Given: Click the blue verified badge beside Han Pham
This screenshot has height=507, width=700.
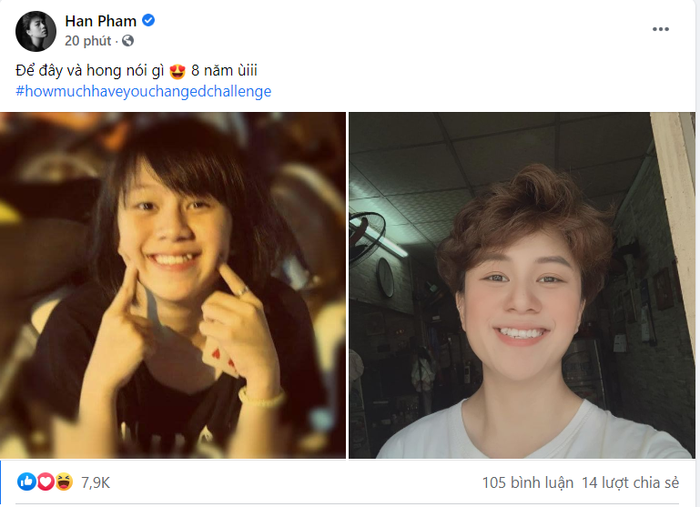Looking at the screenshot, I should click(148, 20).
